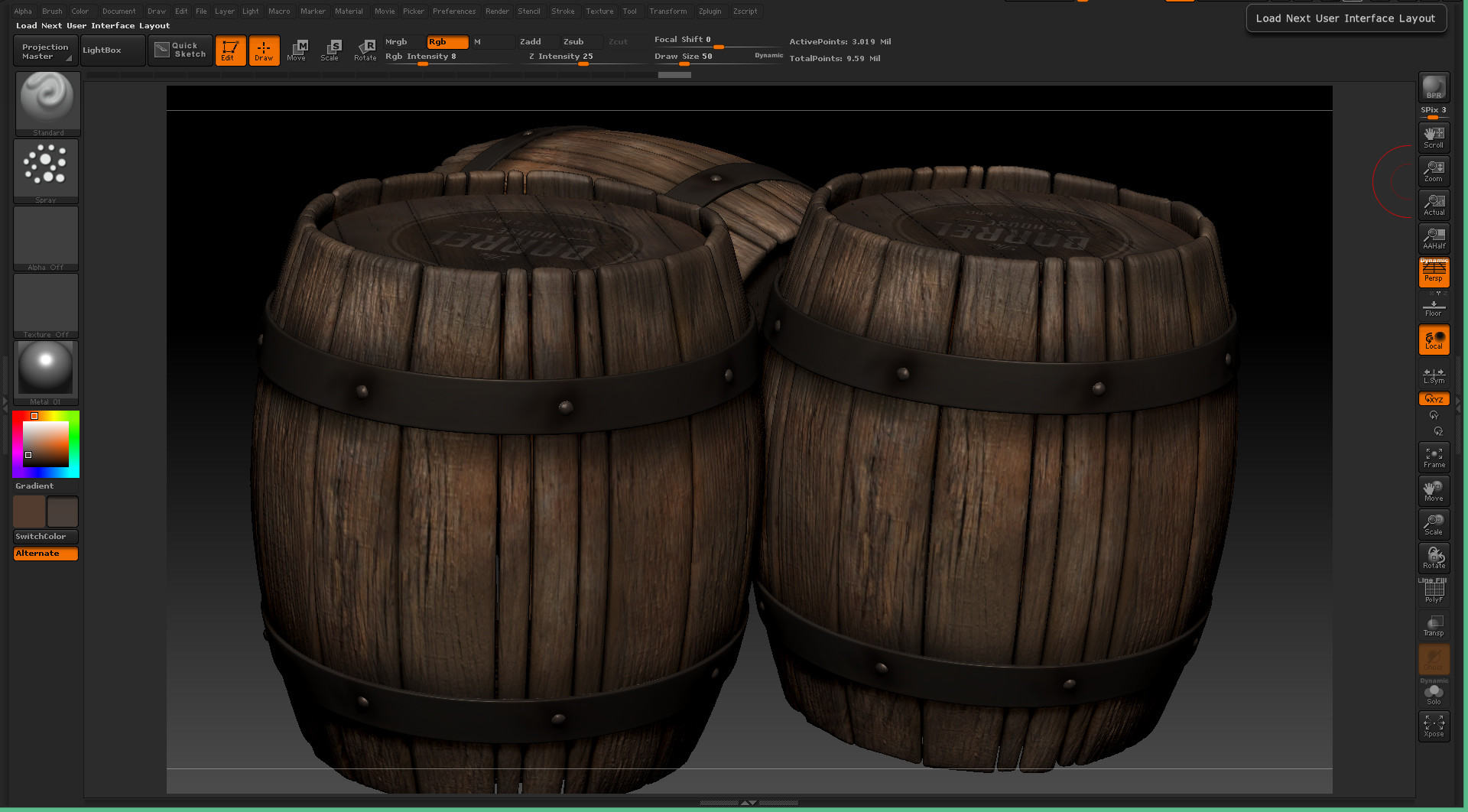
Task: Open the Zplugin menu
Action: [710, 11]
